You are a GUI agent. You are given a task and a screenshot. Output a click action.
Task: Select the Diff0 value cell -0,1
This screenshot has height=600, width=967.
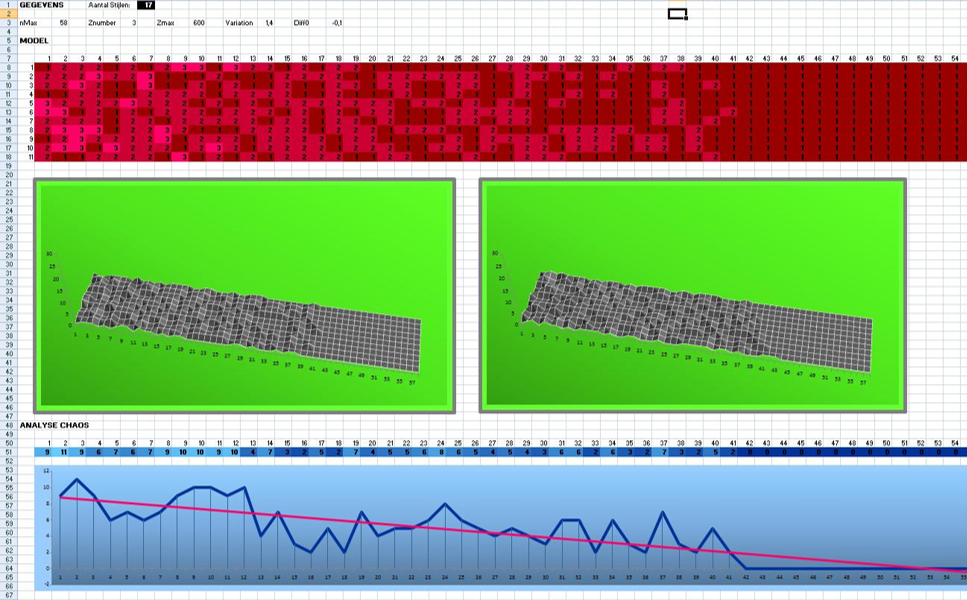tap(337, 23)
